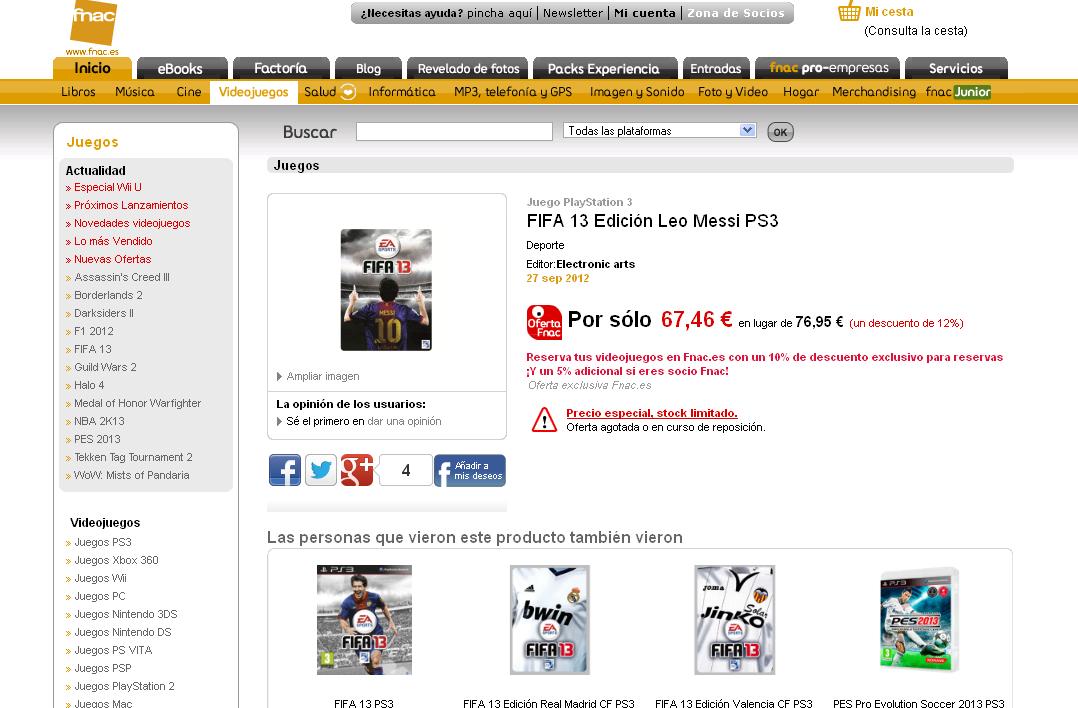Open Especial Wii U link
This screenshot has width=1078, height=708.
(x=108, y=187)
